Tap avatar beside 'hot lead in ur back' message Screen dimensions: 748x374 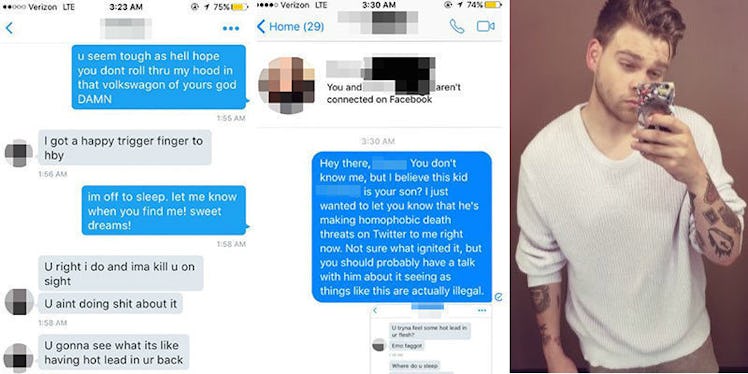pos(19,357)
